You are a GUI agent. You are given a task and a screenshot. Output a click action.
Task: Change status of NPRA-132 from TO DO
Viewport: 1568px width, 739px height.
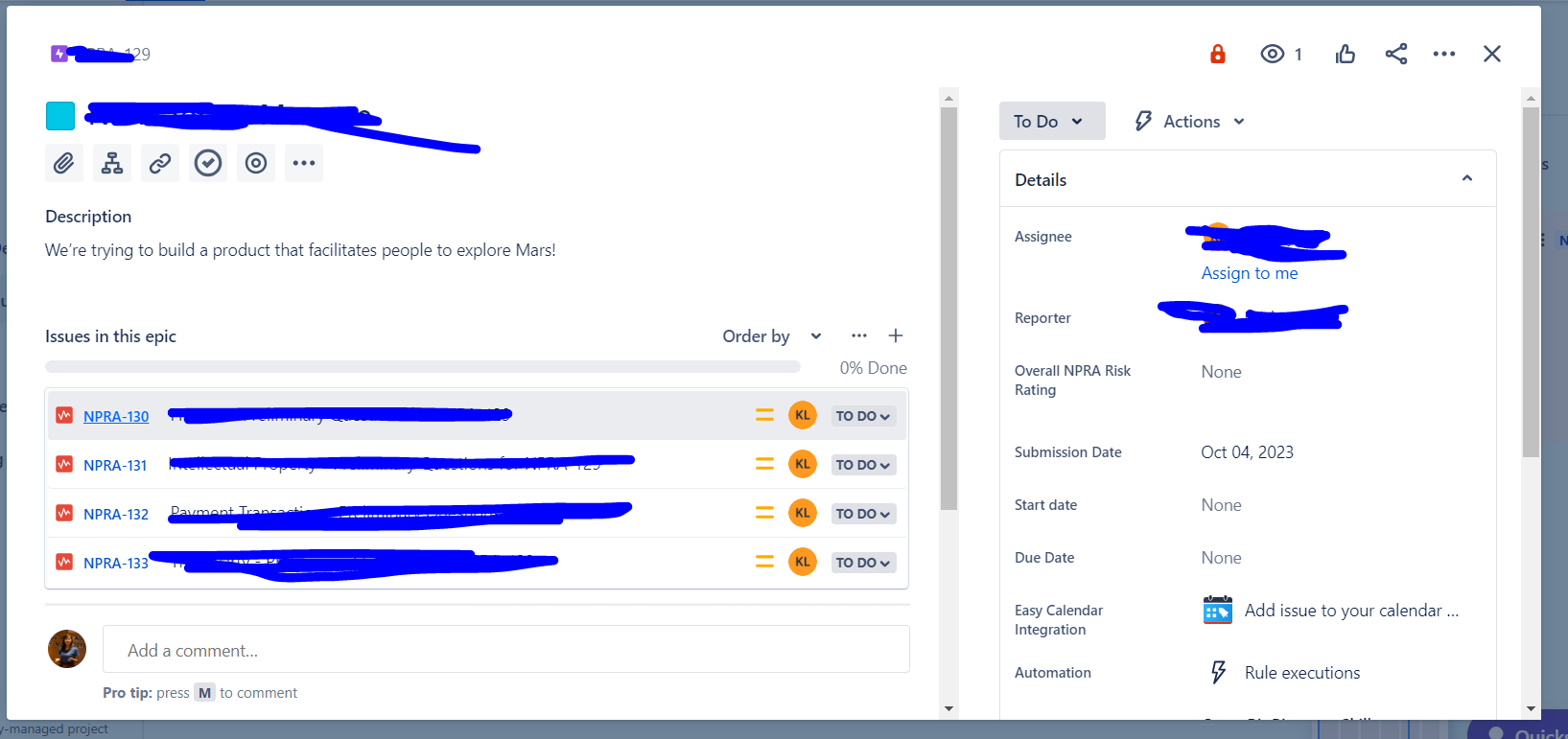point(863,514)
